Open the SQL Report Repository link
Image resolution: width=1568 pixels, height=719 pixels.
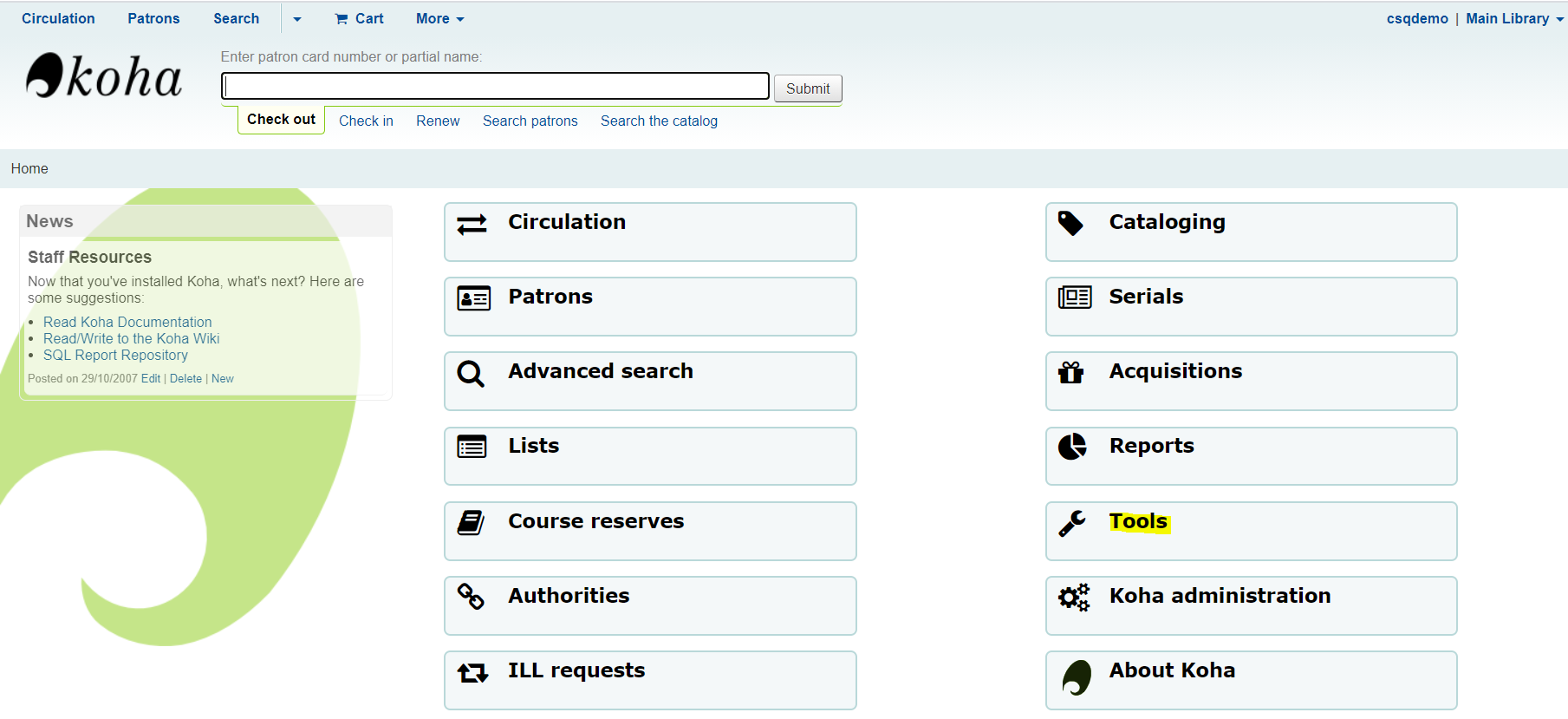[115, 356]
